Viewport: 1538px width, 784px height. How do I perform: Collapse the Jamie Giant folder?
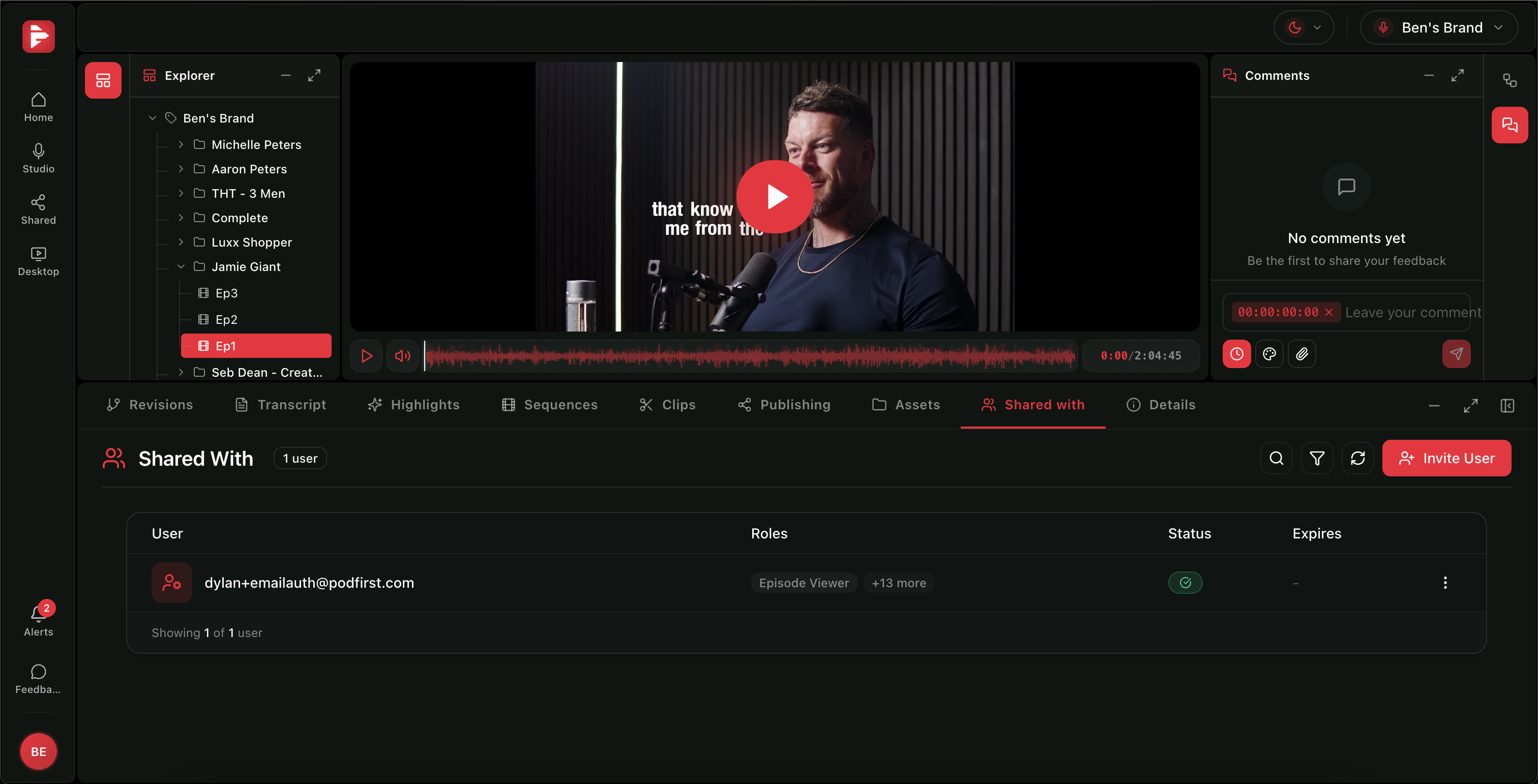181,266
